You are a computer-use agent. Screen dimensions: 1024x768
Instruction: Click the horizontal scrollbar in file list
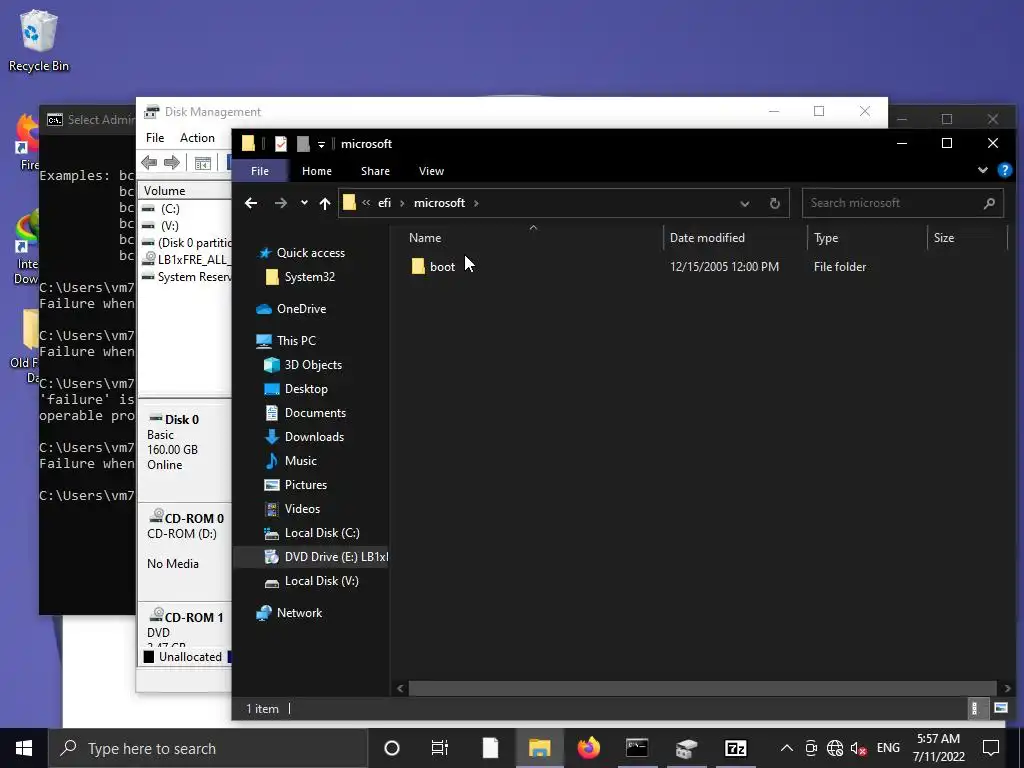click(x=703, y=688)
